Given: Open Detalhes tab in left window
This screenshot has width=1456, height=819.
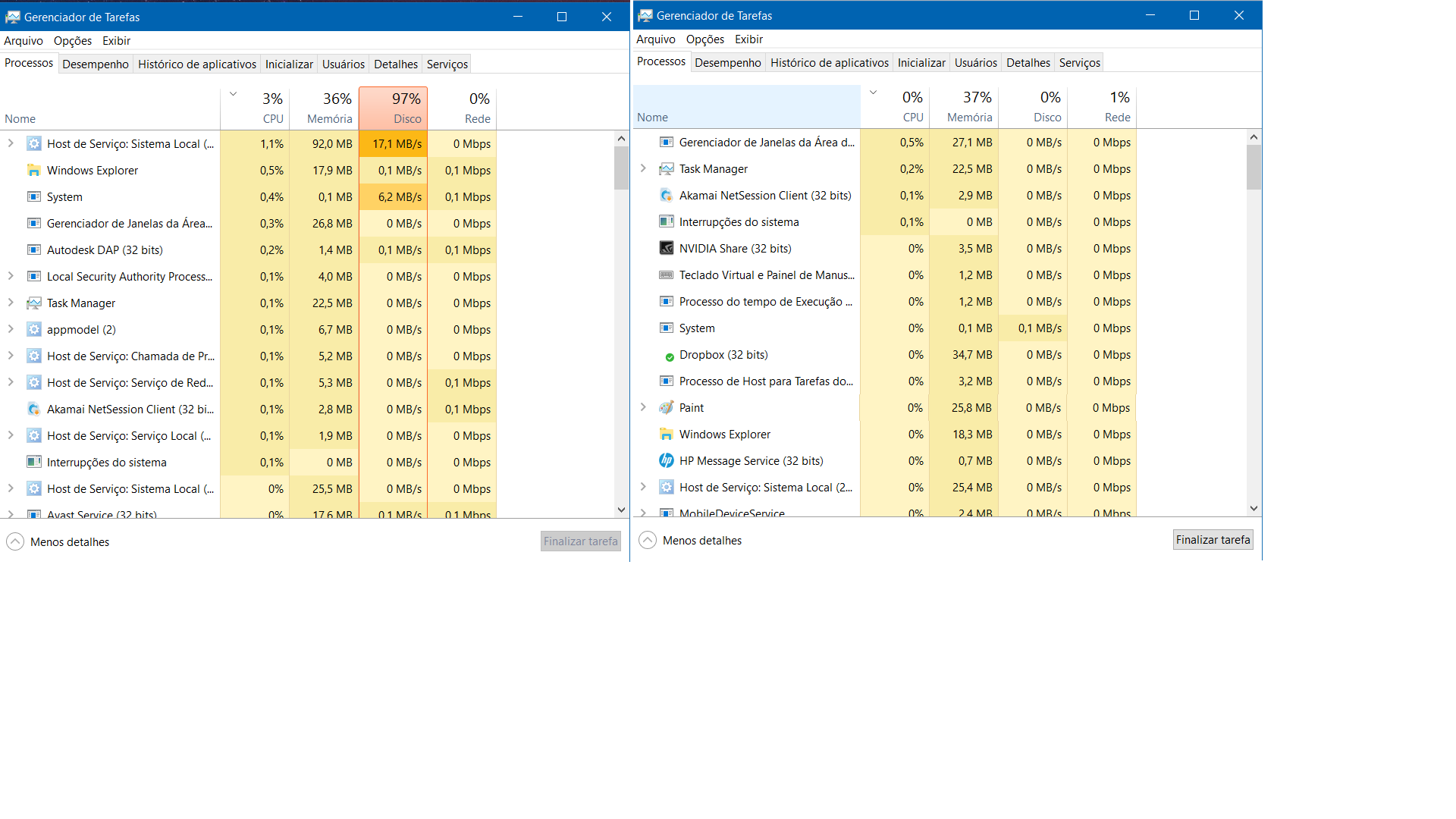Looking at the screenshot, I should [396, 64].
